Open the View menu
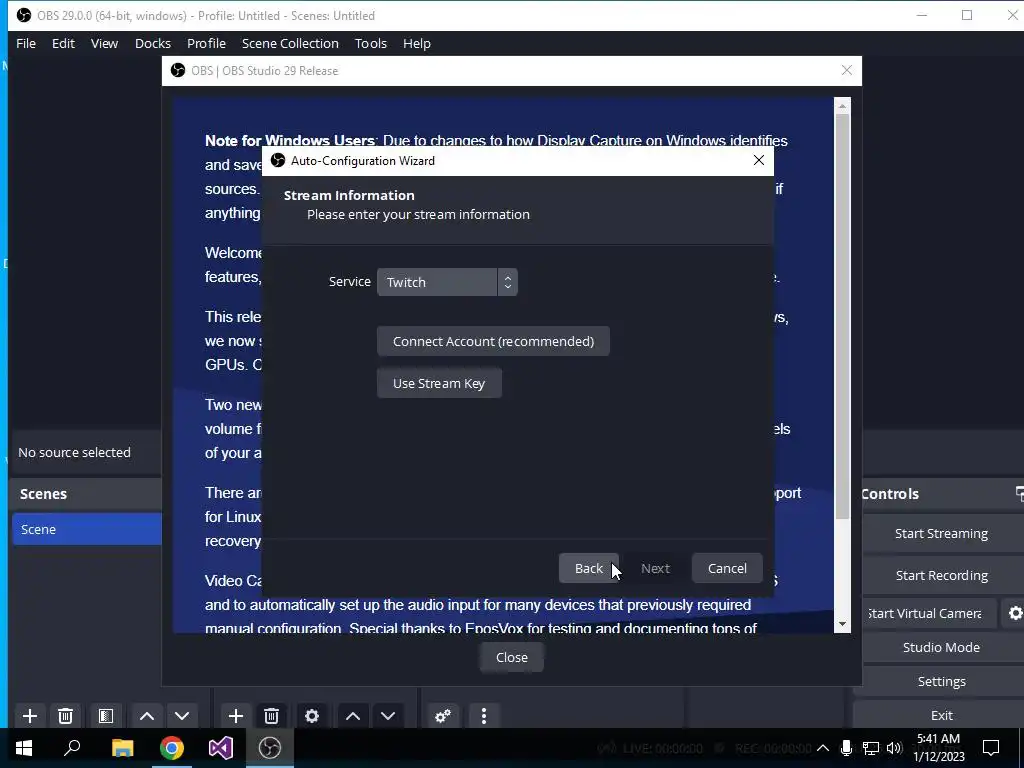The image size is (1024, 768). 104,44
